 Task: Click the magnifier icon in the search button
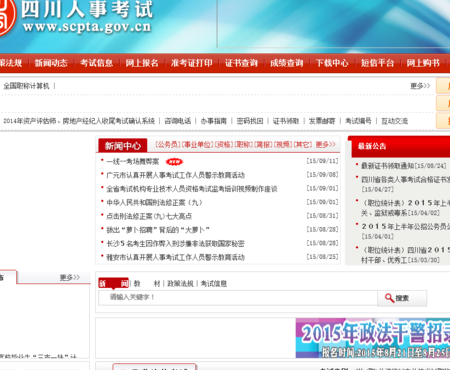pos(389,298)
